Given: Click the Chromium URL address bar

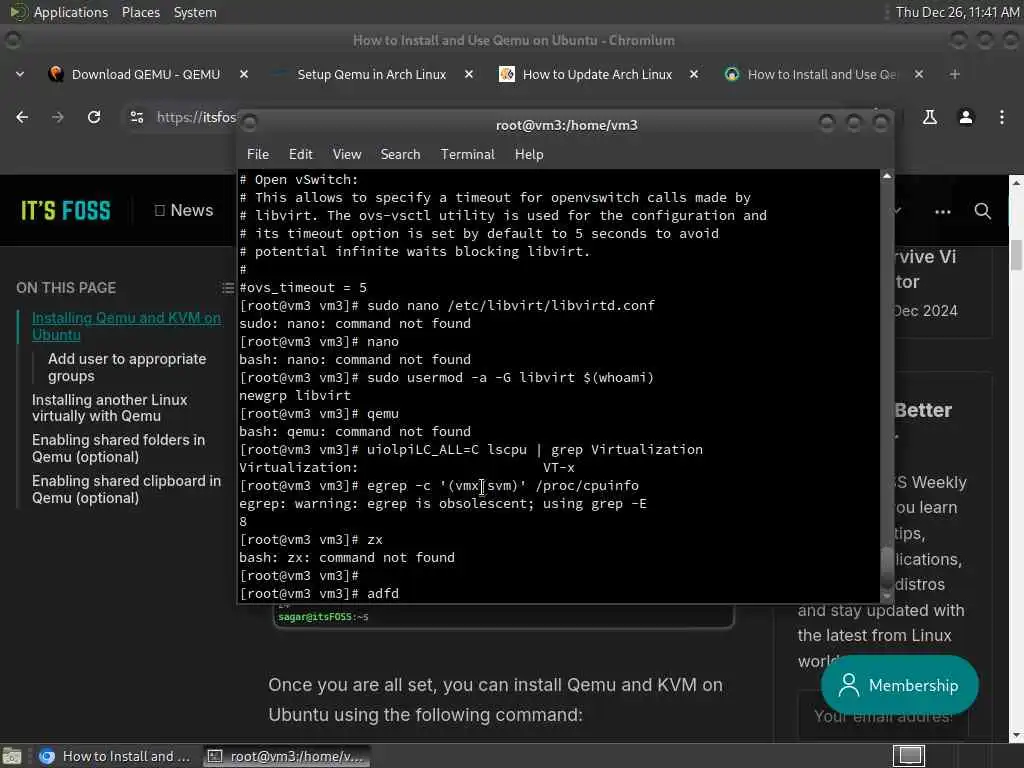Looking at the screenshot, I should coord(195,117).
